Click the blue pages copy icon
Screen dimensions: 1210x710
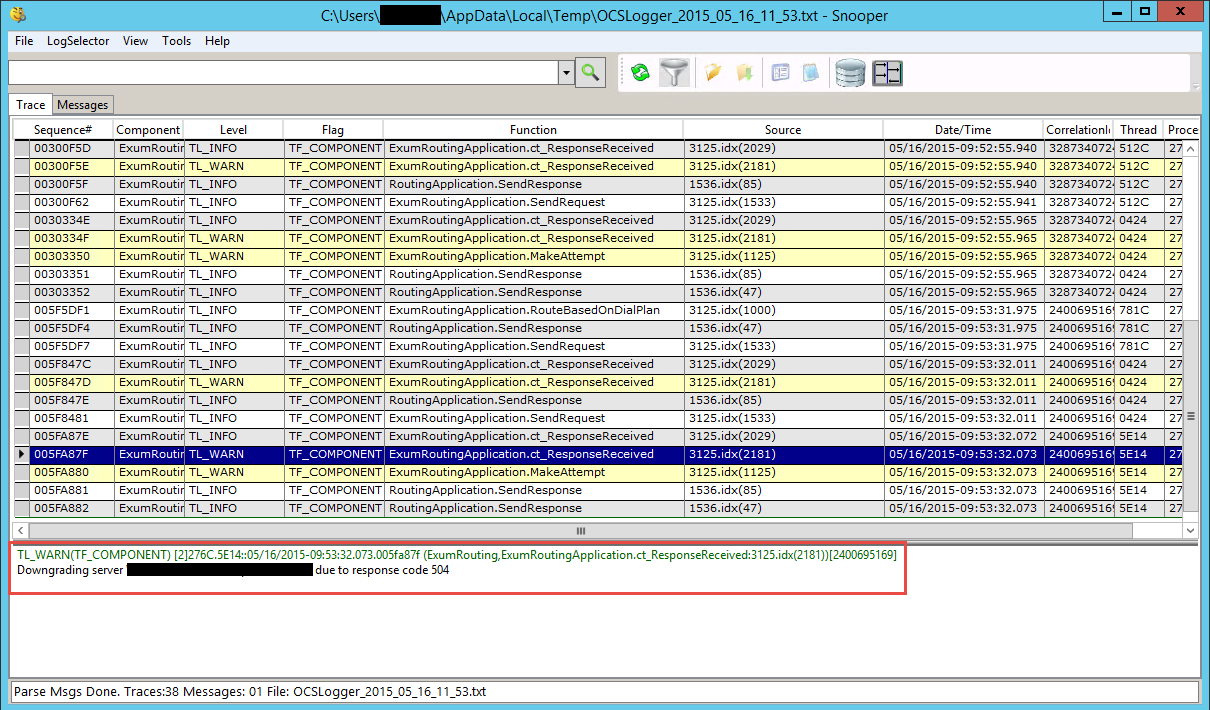click(811, 72)
